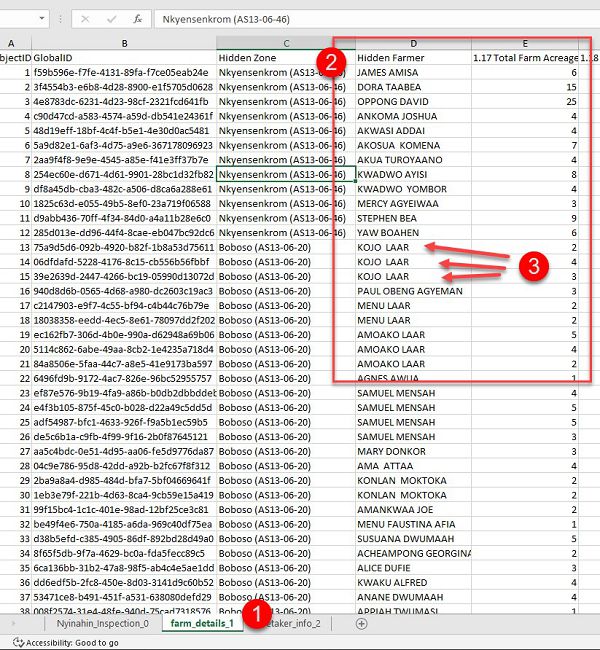Click GlobalID 940d8d6b-0565-4d68-a980-dc2603c19ac3
This screenshot has width=600, height=650.
coord(124,291)
